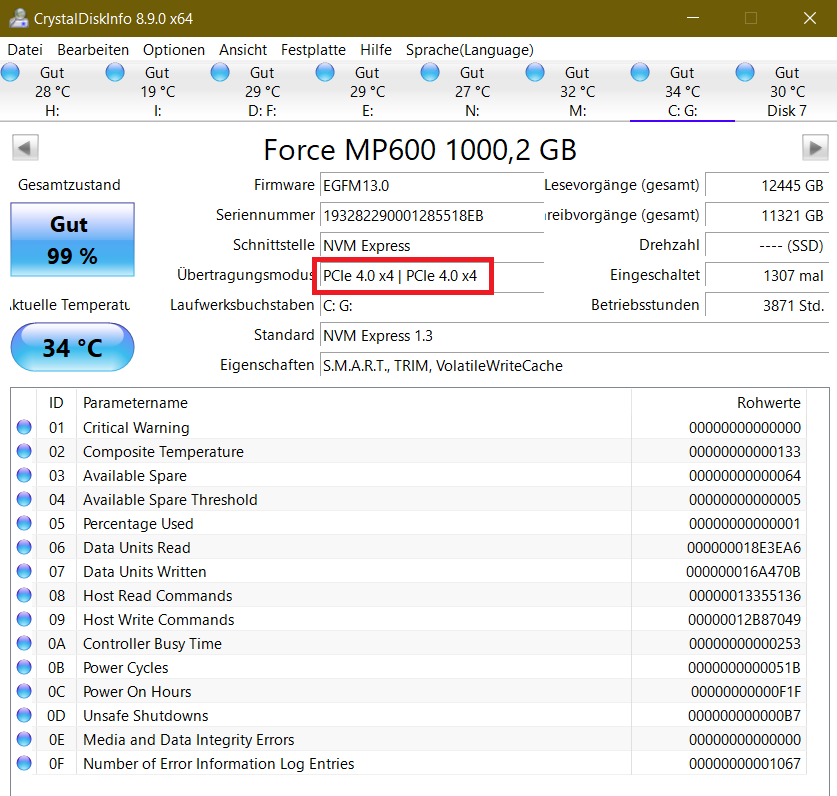Open the Sprache(Language) menu
The width and height of the screenshot is (837, 796).
(470, 50)
